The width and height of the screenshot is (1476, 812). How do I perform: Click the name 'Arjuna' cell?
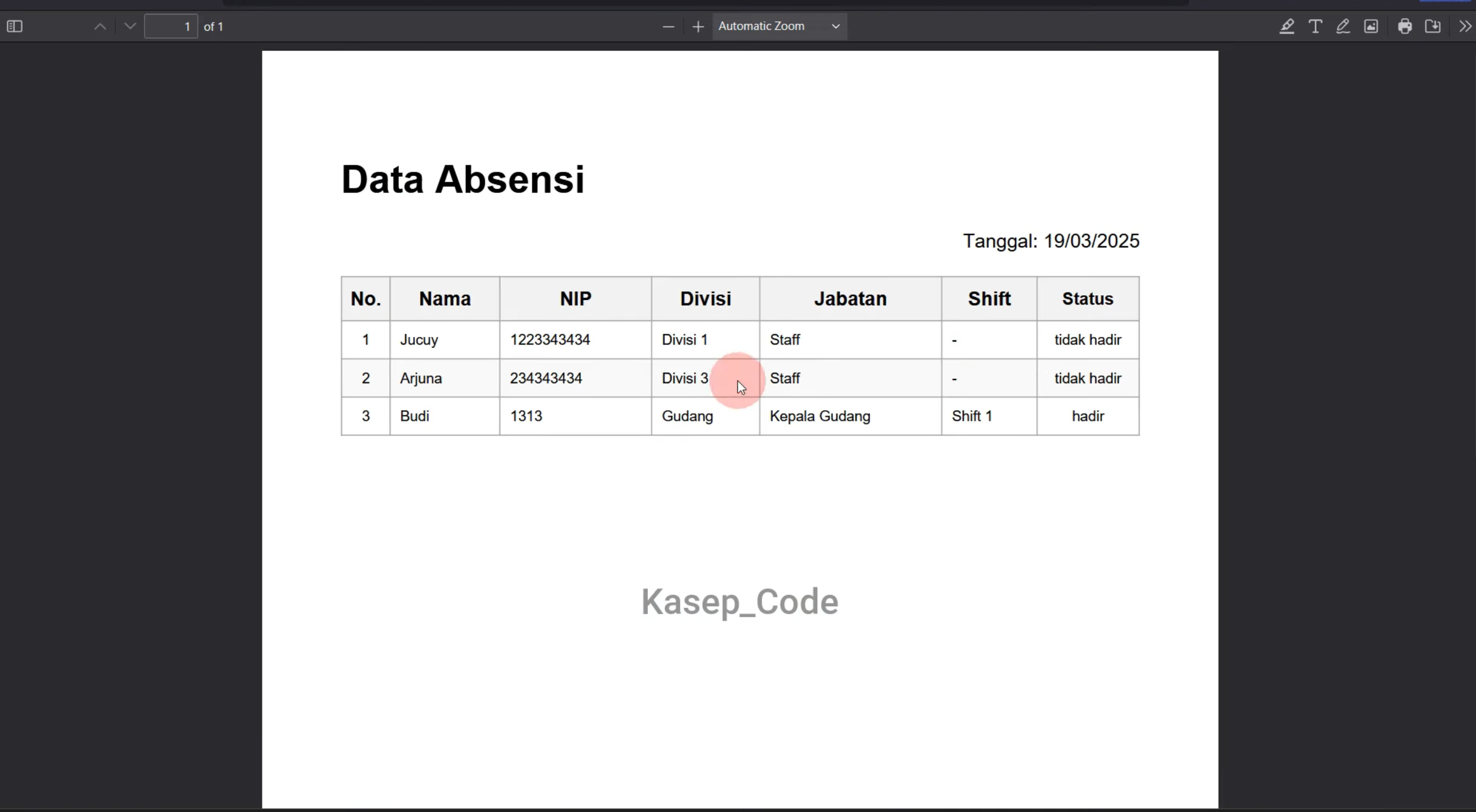[445, 379]
